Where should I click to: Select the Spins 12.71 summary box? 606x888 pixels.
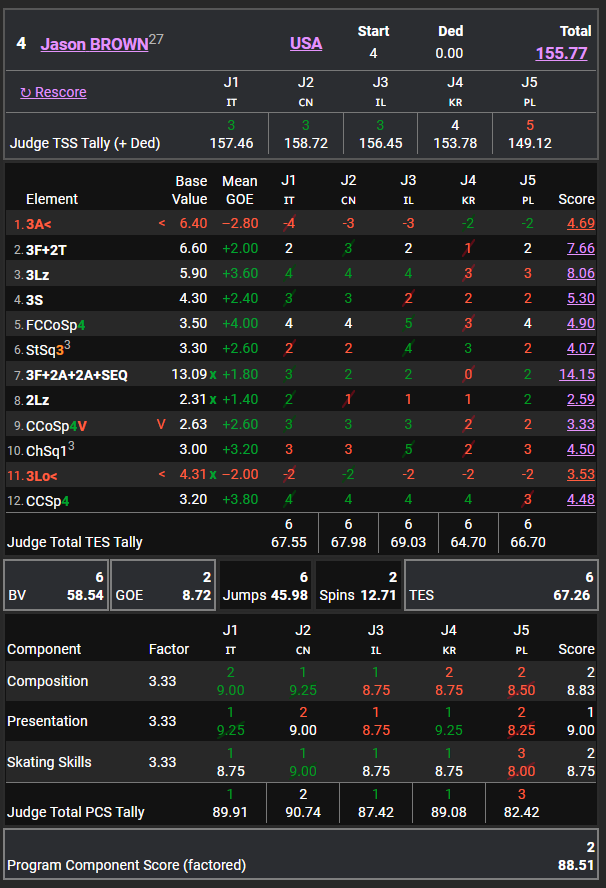click(x=358, y=586)
